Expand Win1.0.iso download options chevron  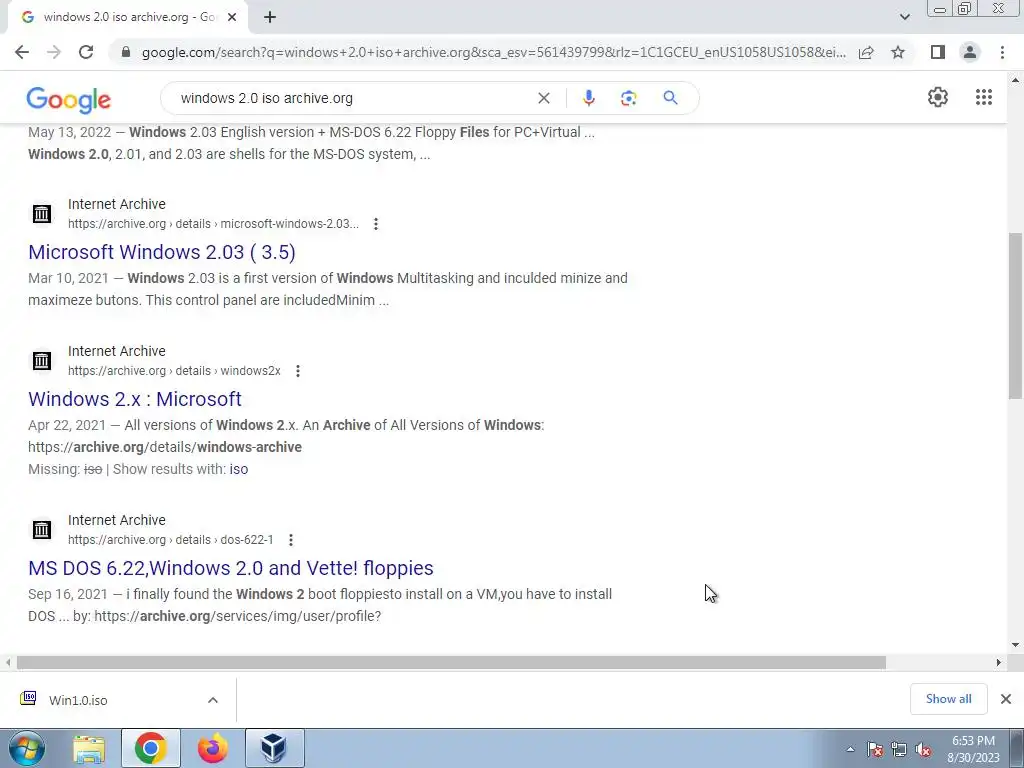pyautogui.click(x=213, y=700)
